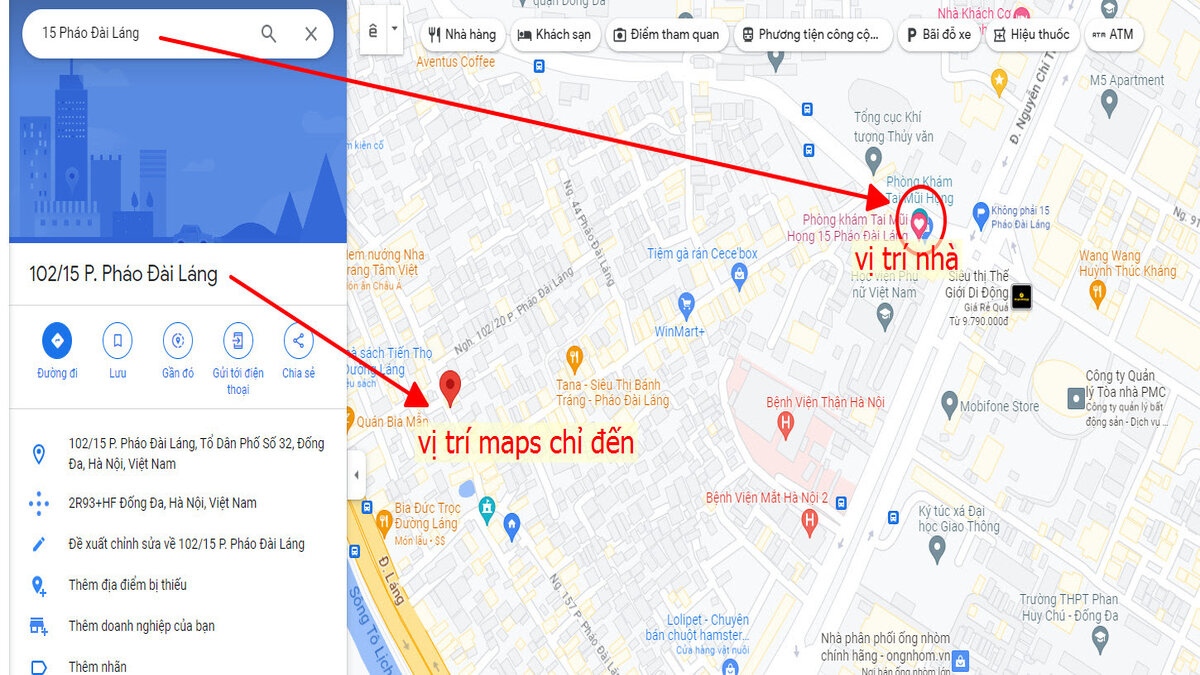Screen dimensions: 1200x675
Task: Filter map by Khách sạn
Action: point(554,34)
